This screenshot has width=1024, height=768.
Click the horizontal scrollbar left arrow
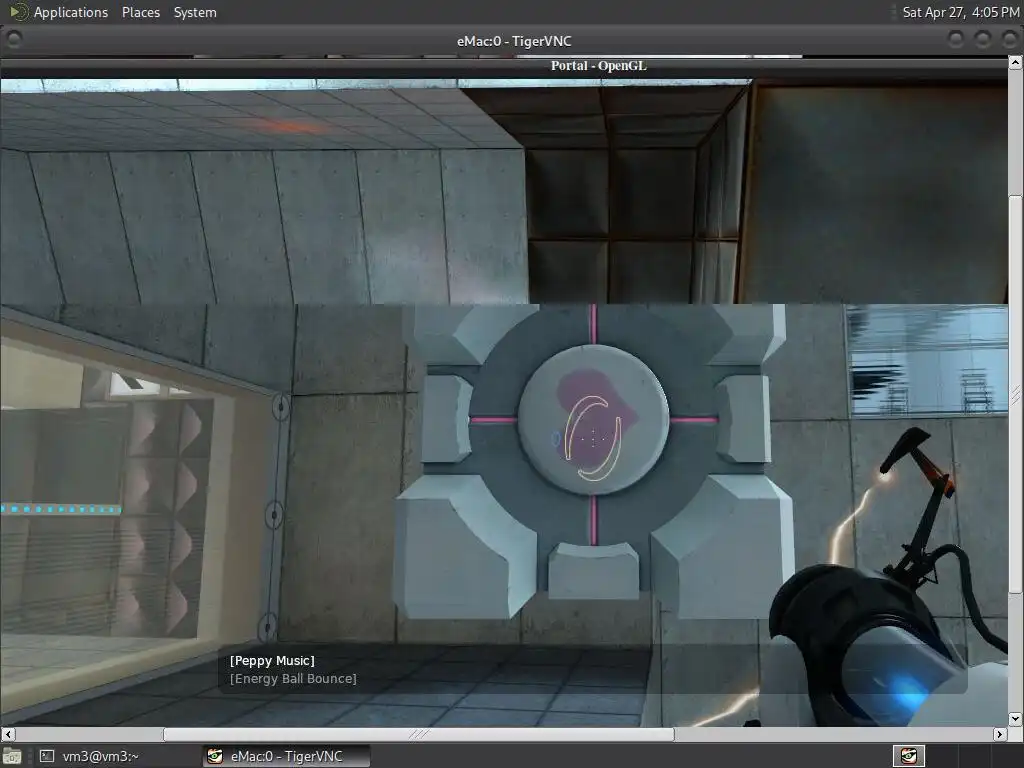7,734
